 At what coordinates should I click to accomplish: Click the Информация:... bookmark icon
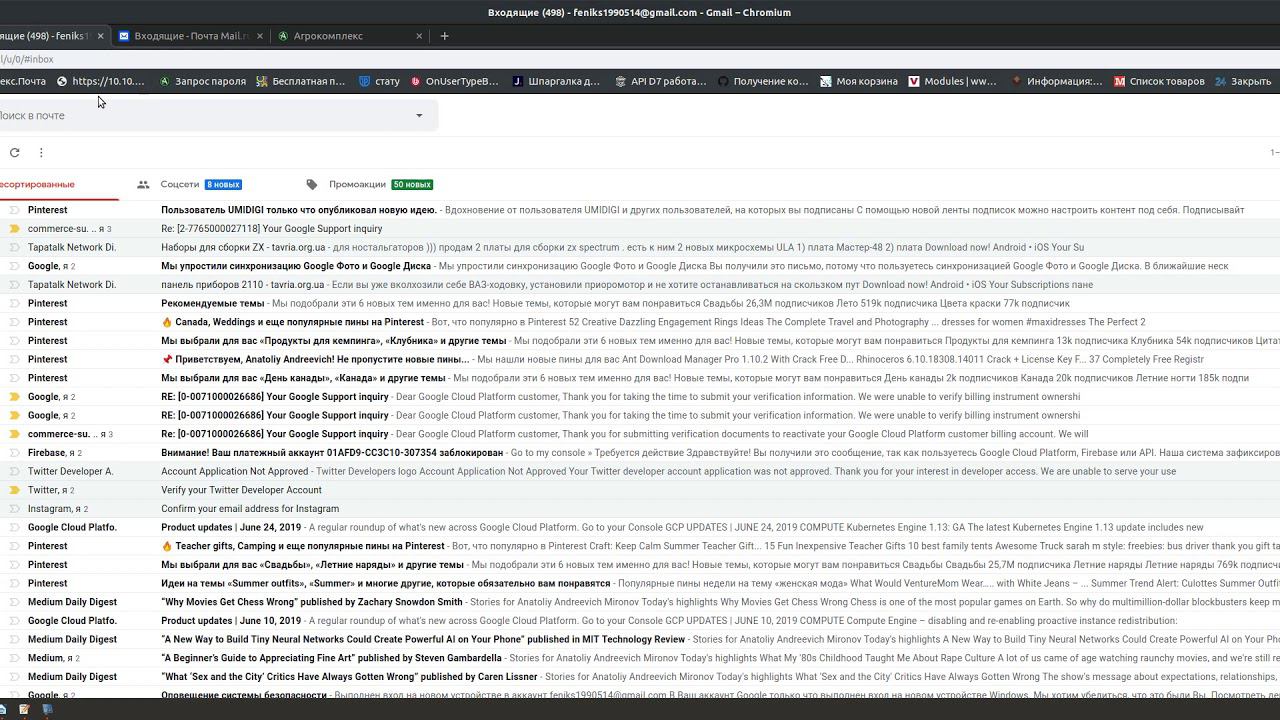pos(1017,82)
